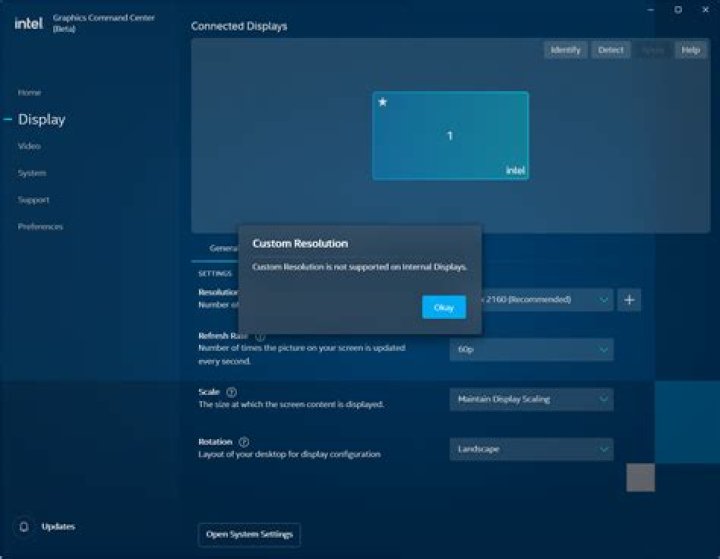The image size is (720, 559).
Task: Click Okay in Custom Resolution dialog
Action: [x=444, y=307]
